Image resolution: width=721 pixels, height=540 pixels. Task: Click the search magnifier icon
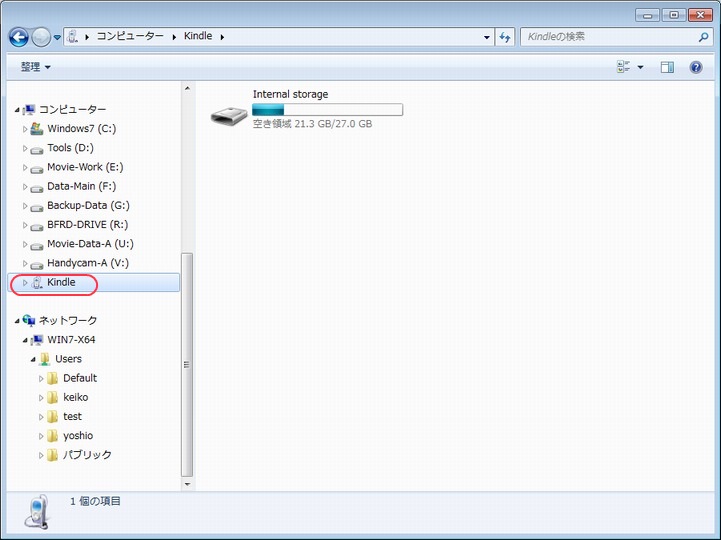click(x=703, y=37)
